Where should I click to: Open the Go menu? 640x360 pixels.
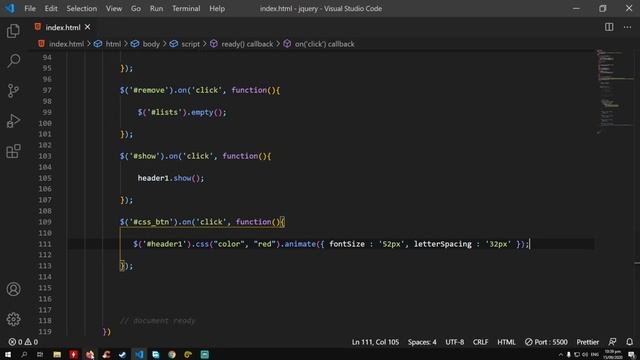point(136,8)
